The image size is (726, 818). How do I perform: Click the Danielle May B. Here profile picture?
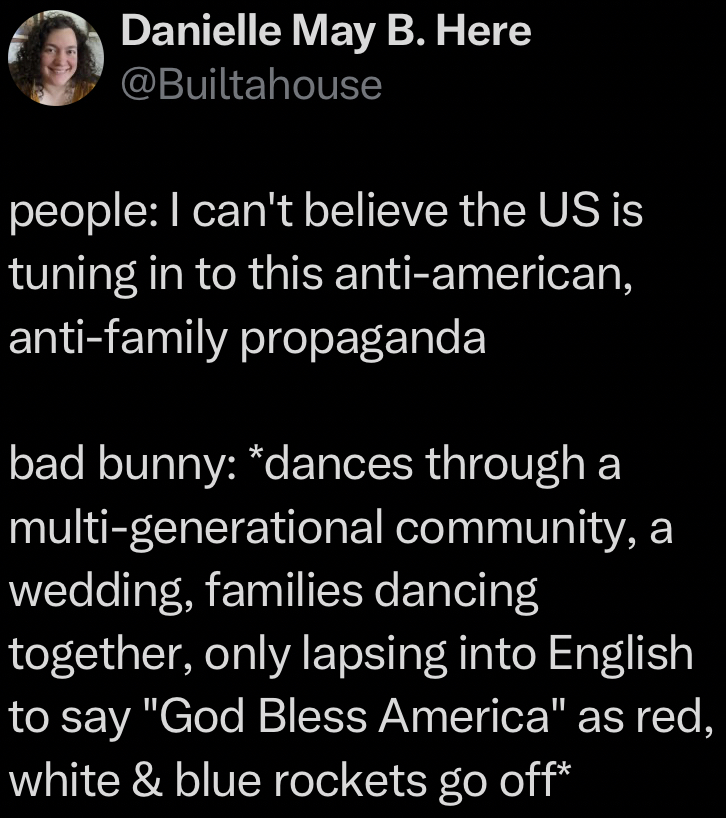coord(57,59)
